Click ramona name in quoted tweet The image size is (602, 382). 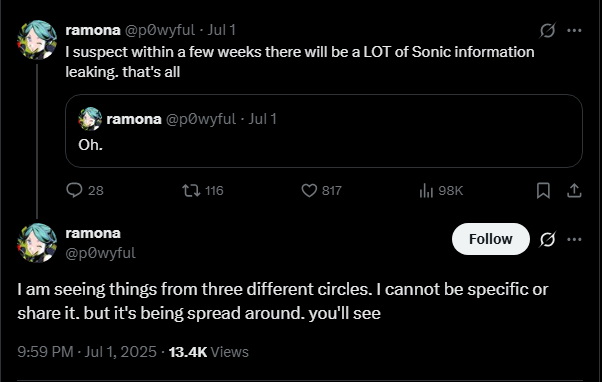click(134, 119)
